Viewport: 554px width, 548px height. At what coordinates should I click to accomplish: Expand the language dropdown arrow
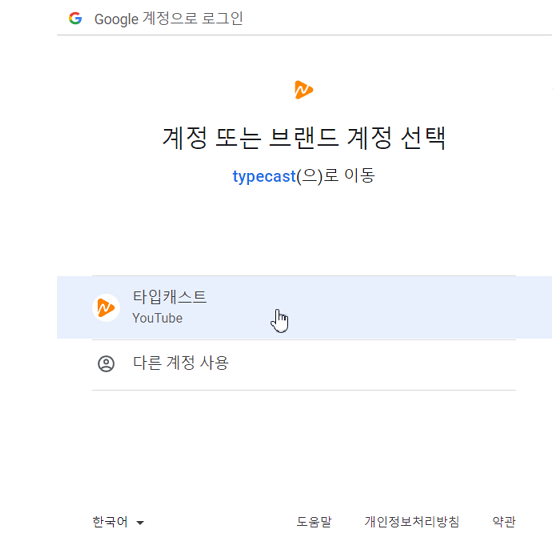click(140, 523)
